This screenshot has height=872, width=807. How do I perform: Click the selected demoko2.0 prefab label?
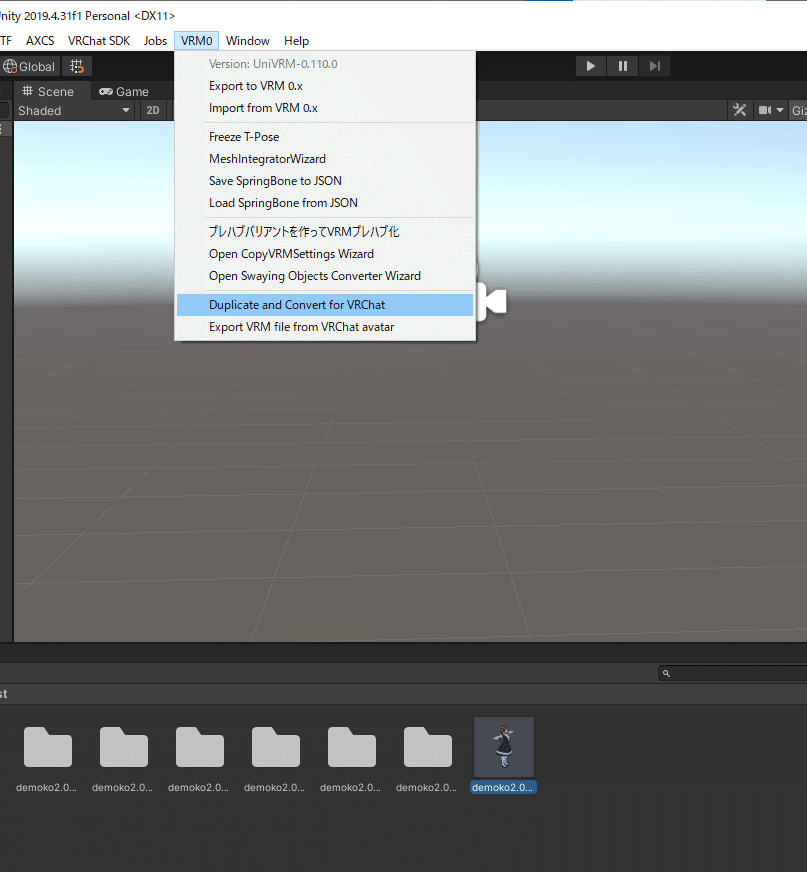click(x=503, y=787)
